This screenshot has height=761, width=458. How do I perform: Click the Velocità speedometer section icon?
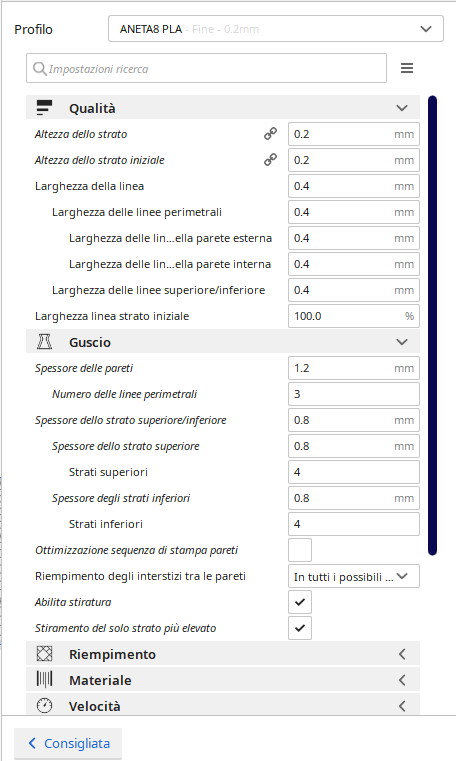[45, 705]
